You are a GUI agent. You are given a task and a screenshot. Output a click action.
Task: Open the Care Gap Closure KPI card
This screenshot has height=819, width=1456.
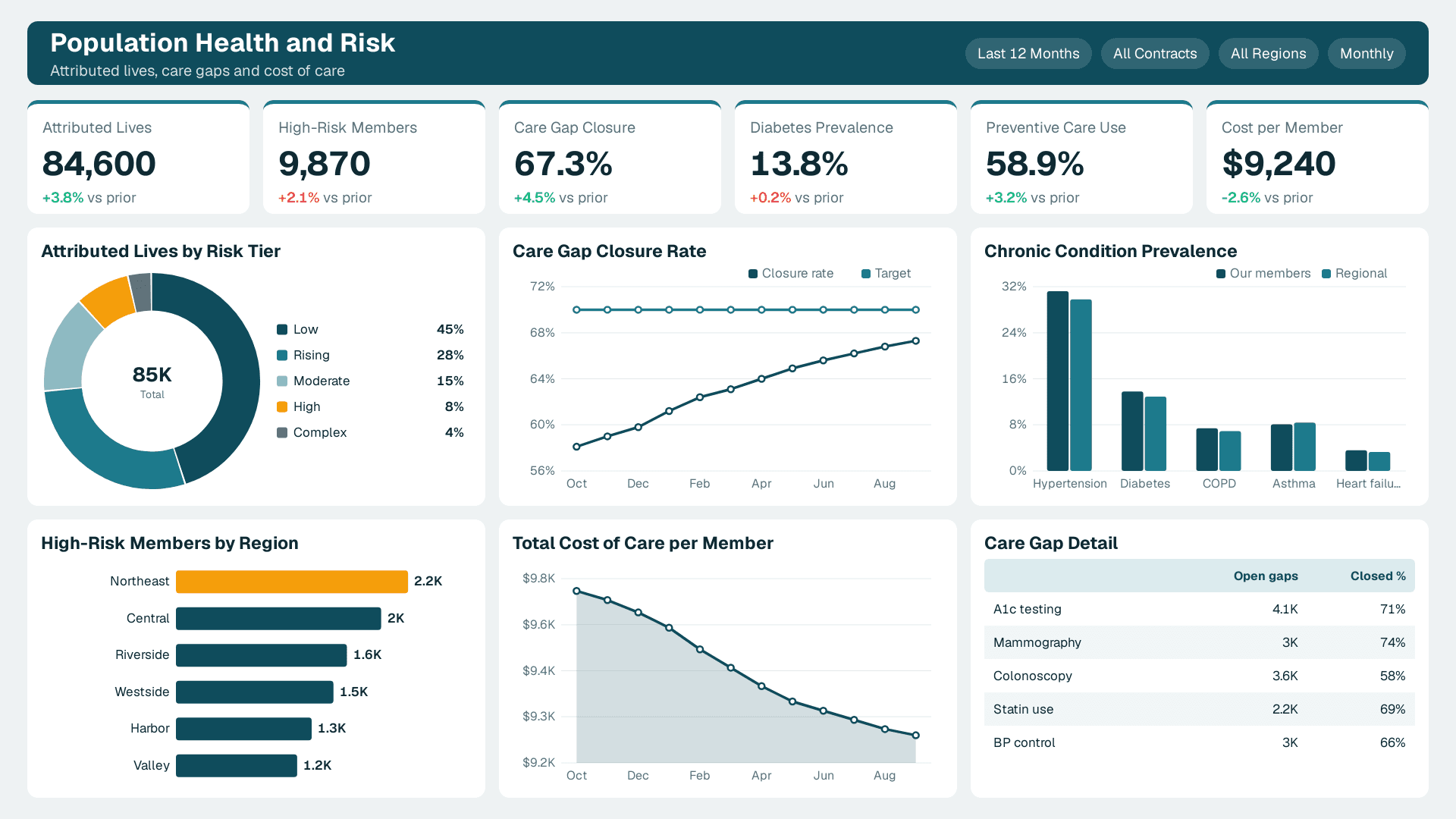coord(610,157)
